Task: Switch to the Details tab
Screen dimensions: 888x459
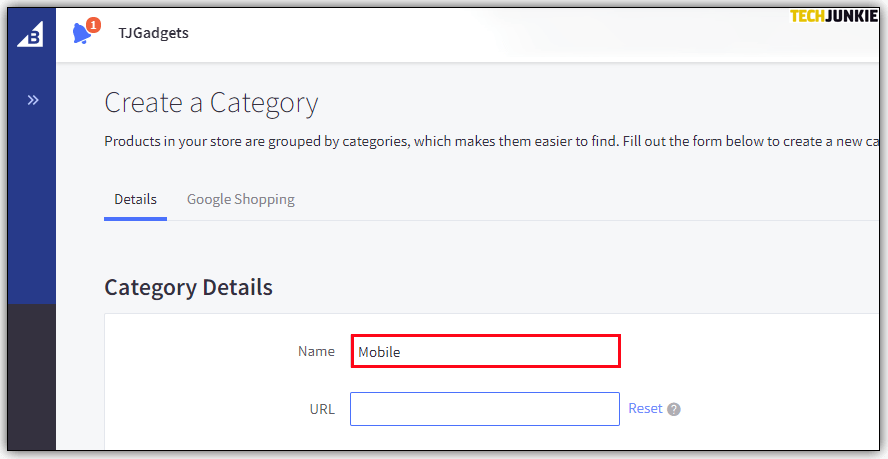Action: [x=135, y=199]
